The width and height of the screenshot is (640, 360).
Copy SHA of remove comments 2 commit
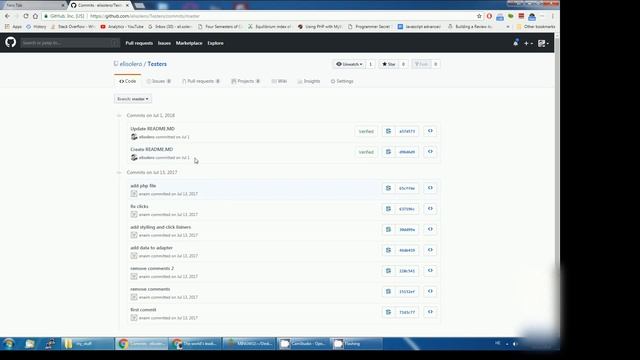388,271
